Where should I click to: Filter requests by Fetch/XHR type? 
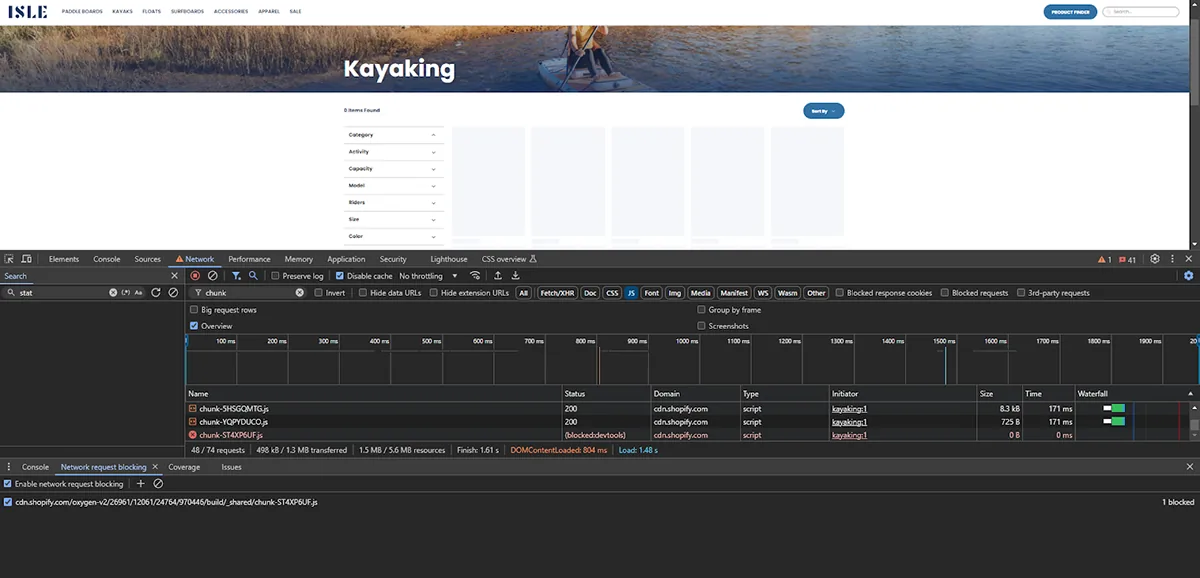coord(557,293)
